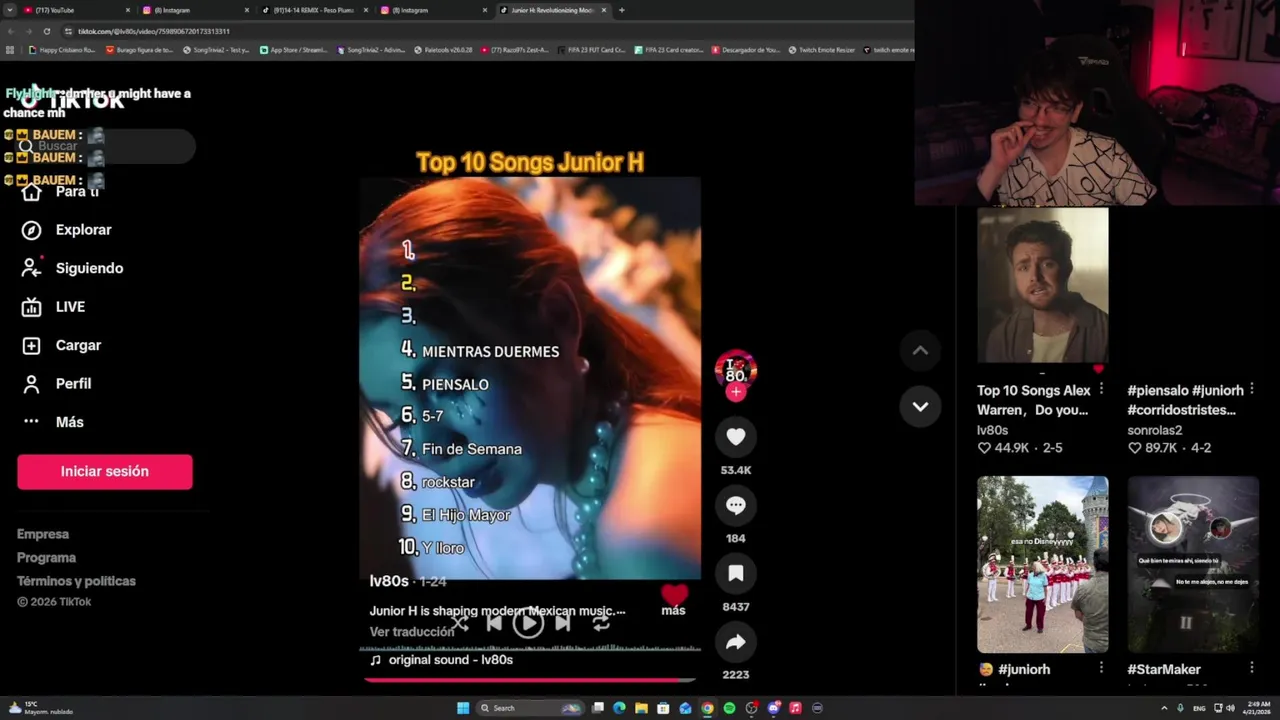The image size is (1280, 720).
Task: Open options for the #juniorh video
Action: (1101, 668)
